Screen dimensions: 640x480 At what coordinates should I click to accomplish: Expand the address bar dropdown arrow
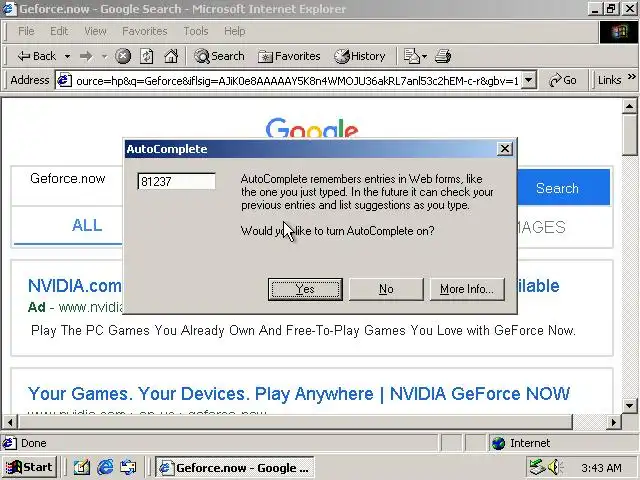pyautogui.click(x=529, y=80)
